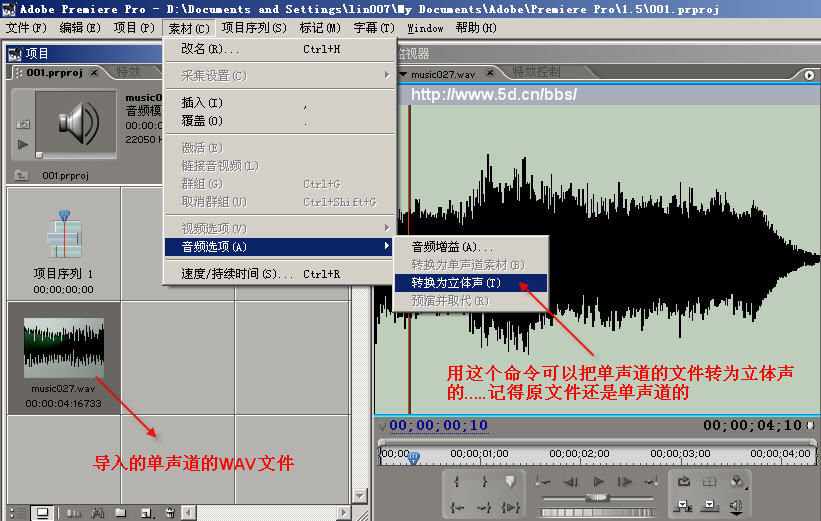
Task: Switch to the 特效 tab in project panel
Action: coord(128,72)
